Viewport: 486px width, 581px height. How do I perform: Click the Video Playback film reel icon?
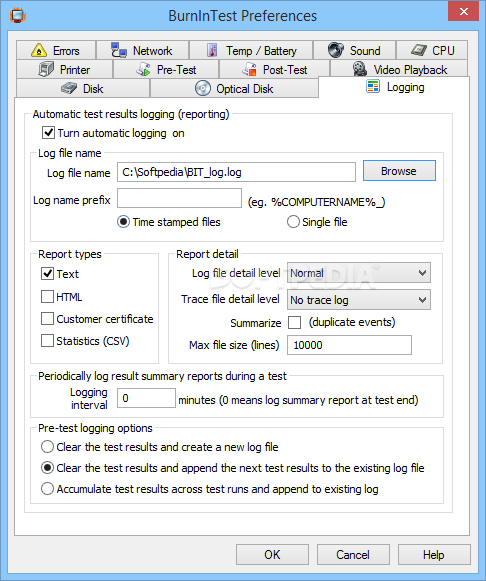[x=360, y=69]
